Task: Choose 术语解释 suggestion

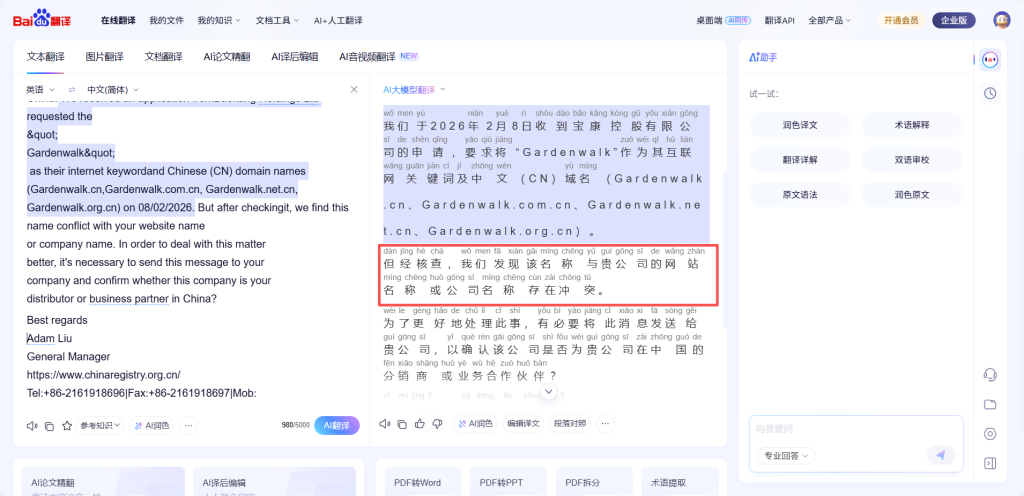Action: coord(912,125)
